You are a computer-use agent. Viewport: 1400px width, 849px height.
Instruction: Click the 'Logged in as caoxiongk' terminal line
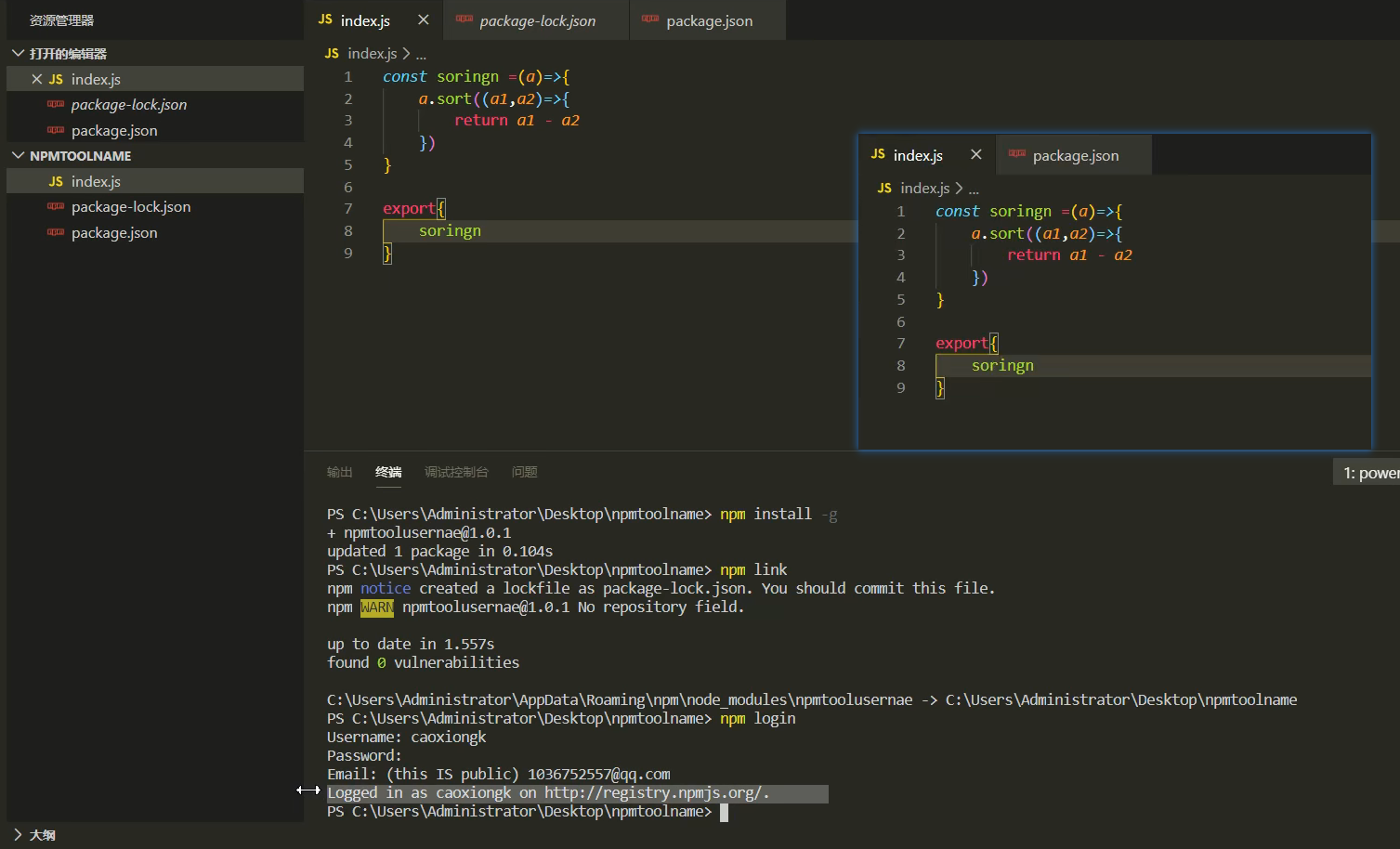pyautogui.click(x=548, y=793)
